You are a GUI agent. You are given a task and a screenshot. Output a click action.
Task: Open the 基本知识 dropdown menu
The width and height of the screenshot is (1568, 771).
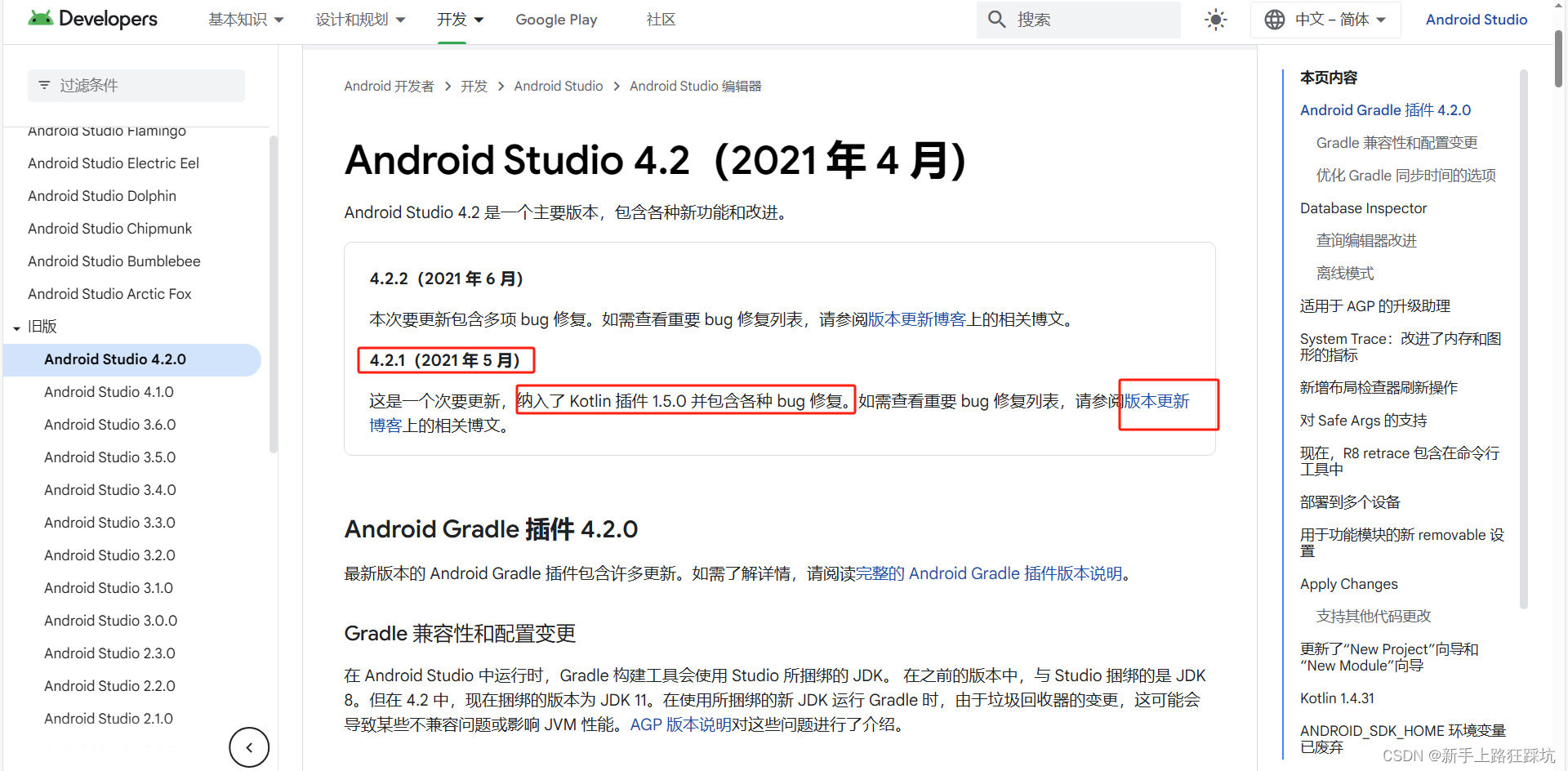tap(246, 20)
